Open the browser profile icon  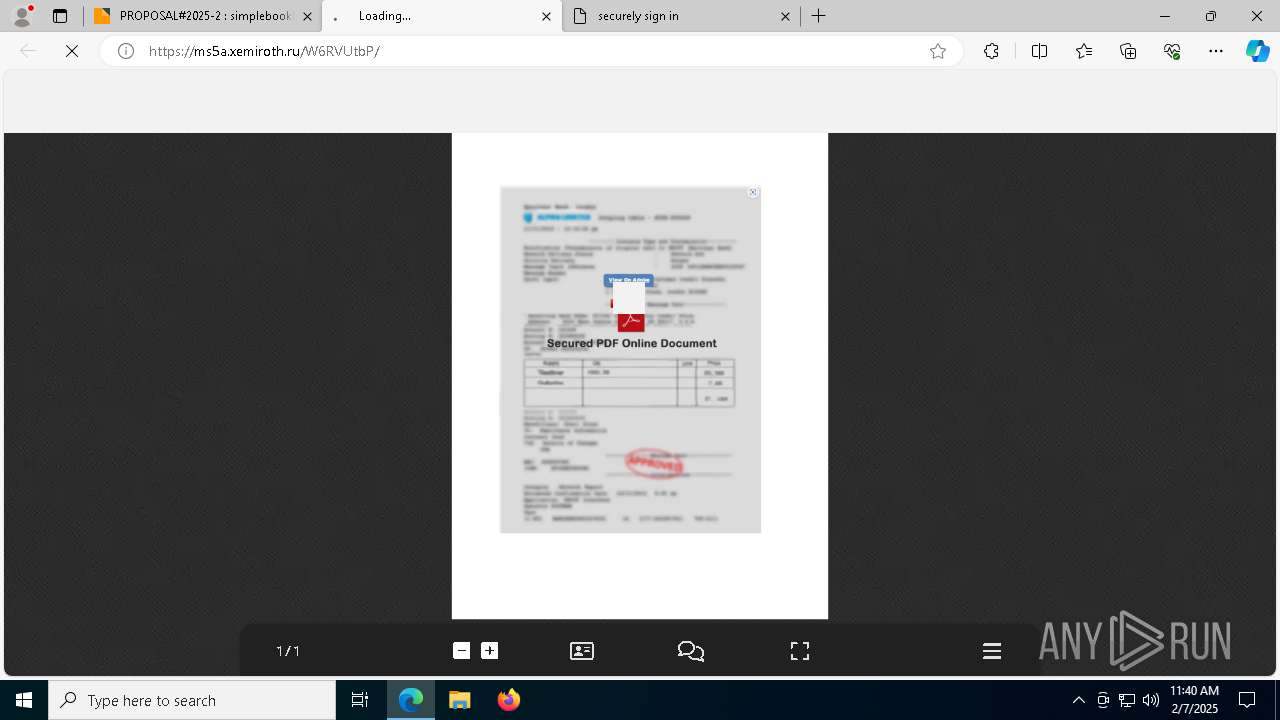[x=21, y=16]
